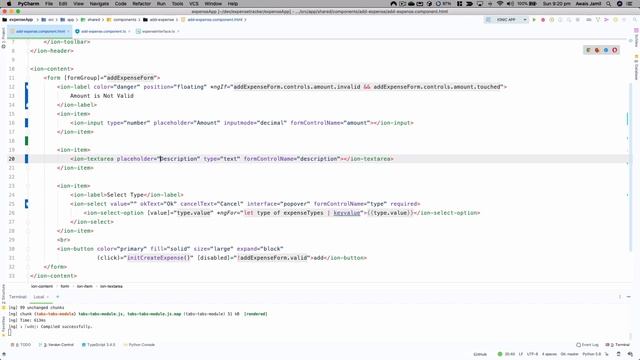Add a new terminal session with plus

tap(58, 297)
